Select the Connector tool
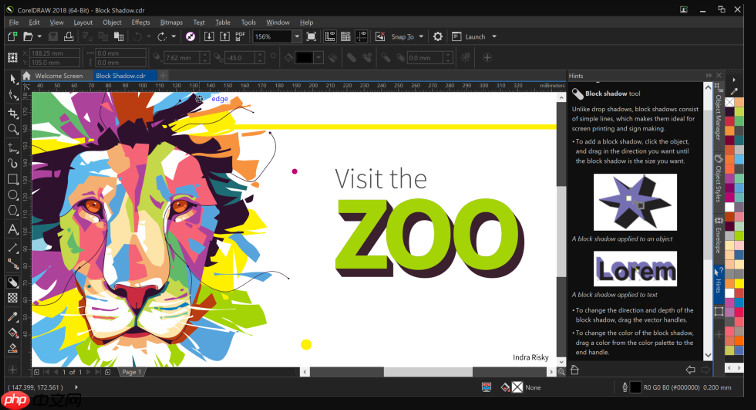 click(13, 264)
